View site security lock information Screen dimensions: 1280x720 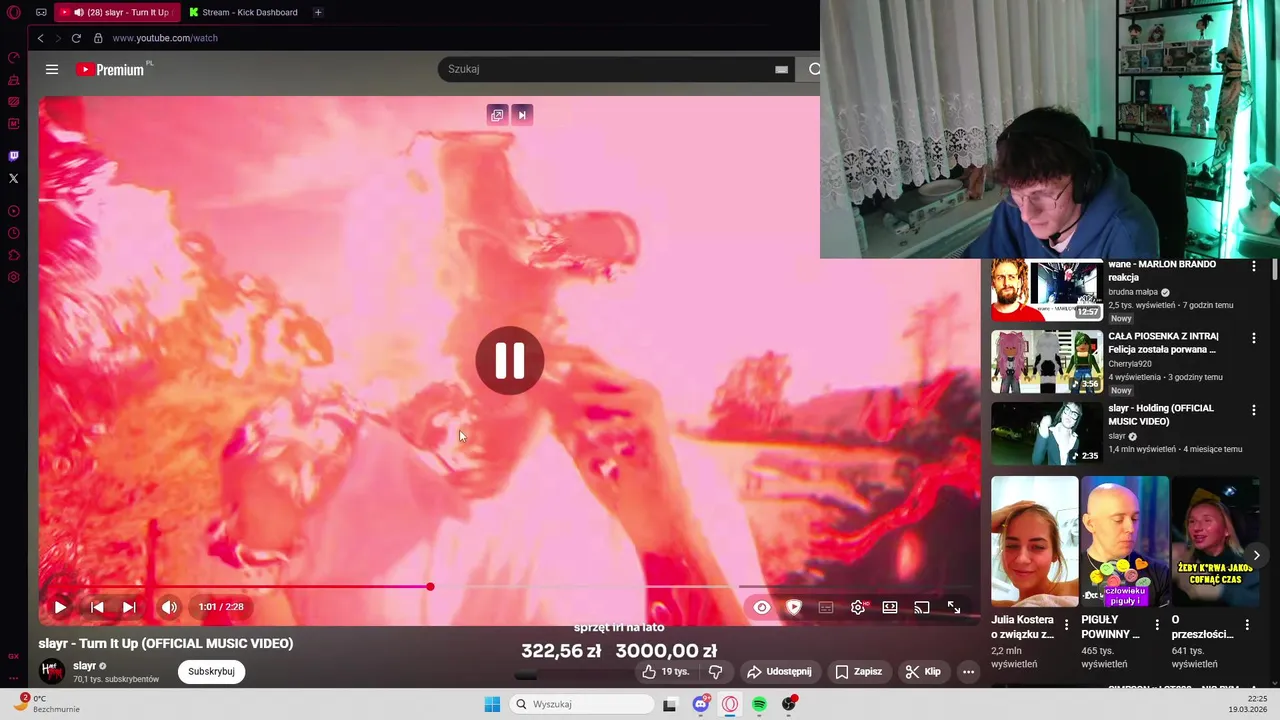(x=98, y=38)
